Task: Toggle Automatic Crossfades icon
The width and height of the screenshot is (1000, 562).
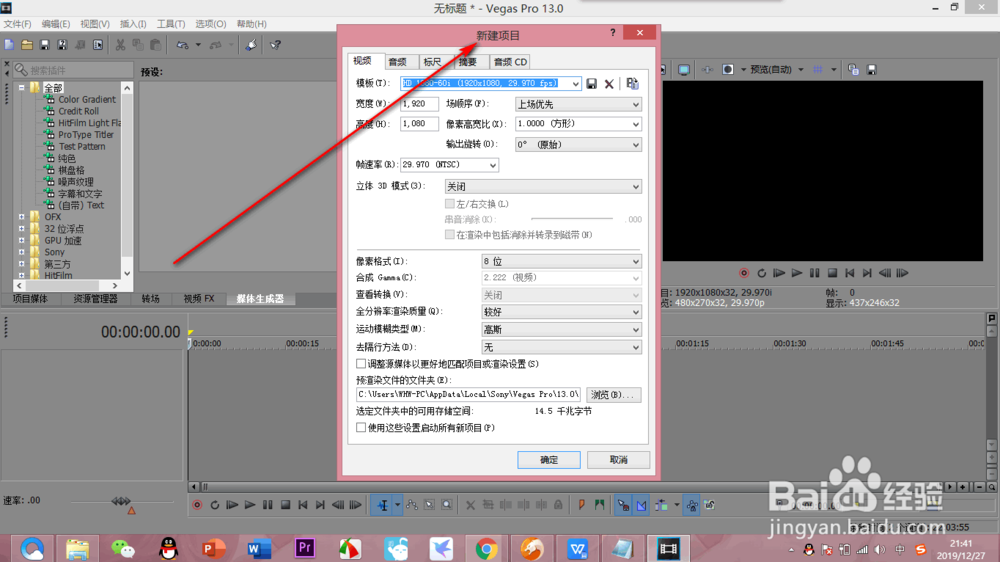Action: (641, 505)
